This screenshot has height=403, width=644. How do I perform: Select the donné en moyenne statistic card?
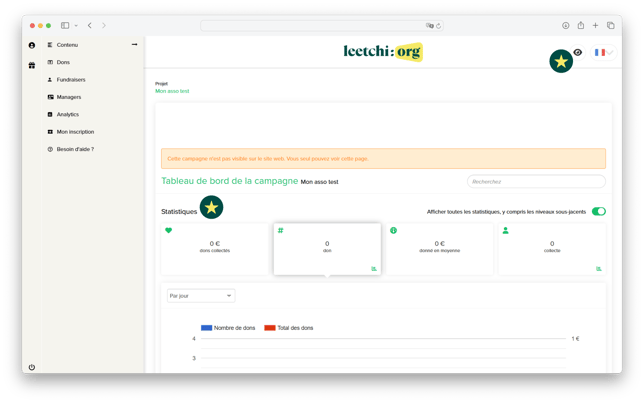[x=439, y=249]
